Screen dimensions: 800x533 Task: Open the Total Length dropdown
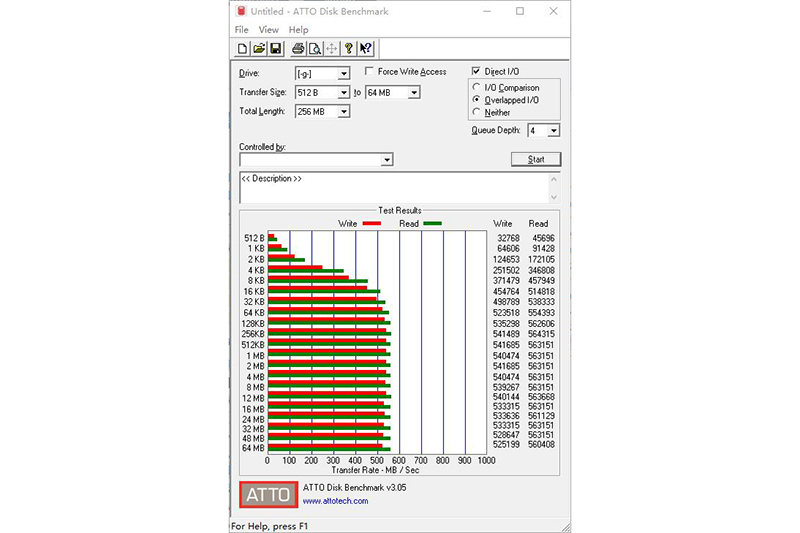coord(343,112)
